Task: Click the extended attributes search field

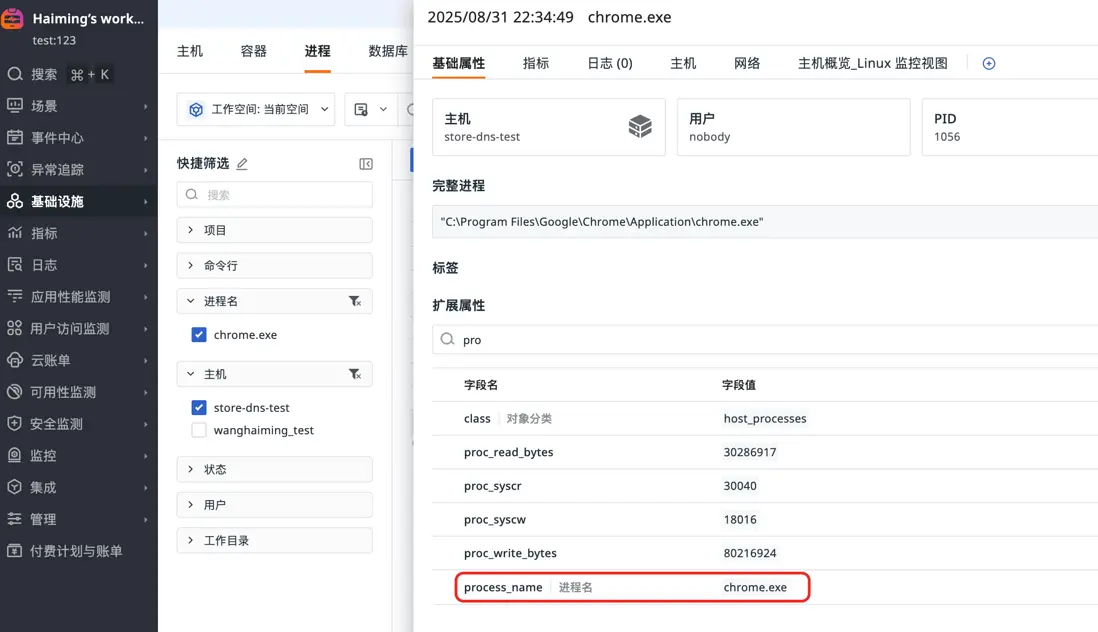Action: coord(765,339)
